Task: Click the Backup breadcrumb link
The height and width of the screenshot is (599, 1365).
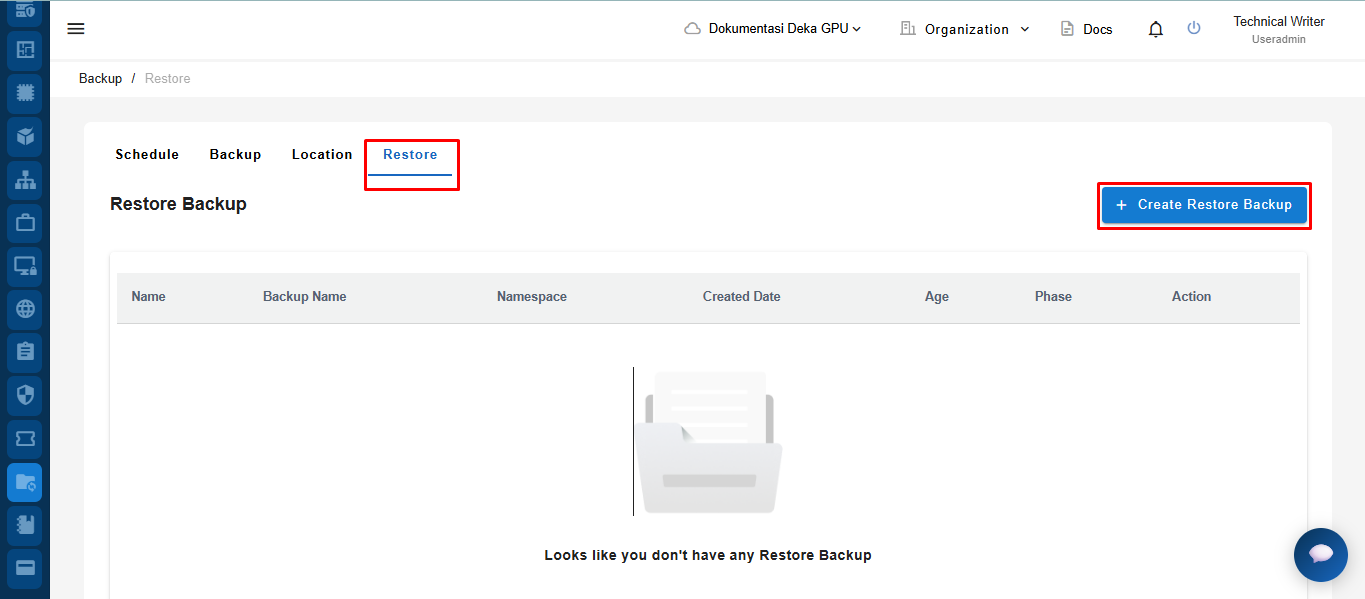Action: point(100,79)
